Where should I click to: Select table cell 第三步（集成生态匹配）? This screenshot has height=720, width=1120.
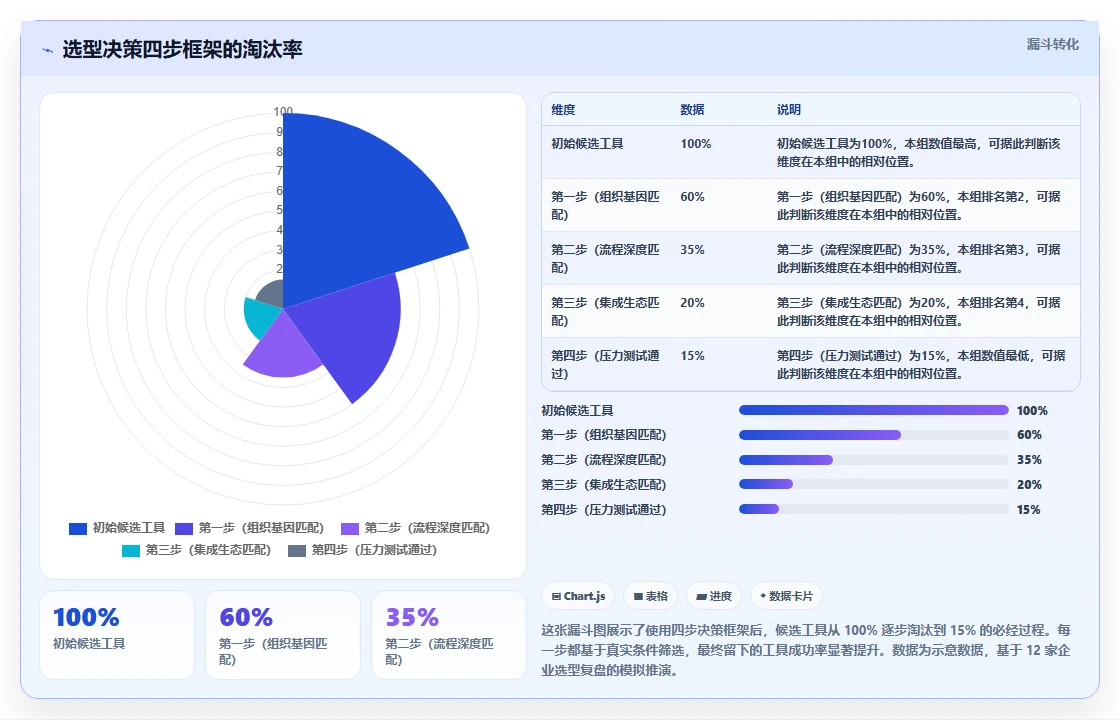point(606,311)
